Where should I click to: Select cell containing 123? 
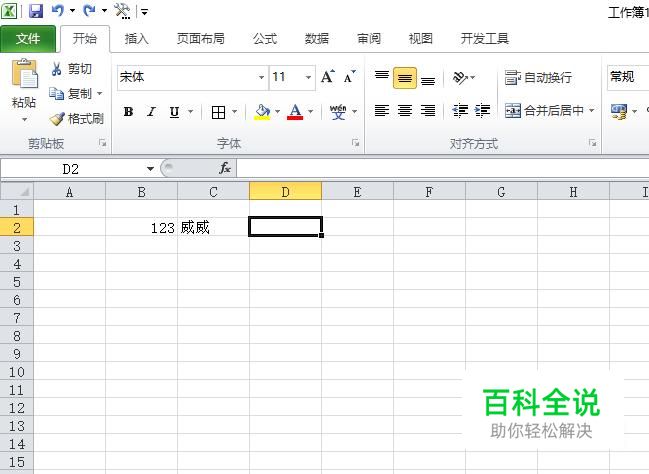coord(142,228)
